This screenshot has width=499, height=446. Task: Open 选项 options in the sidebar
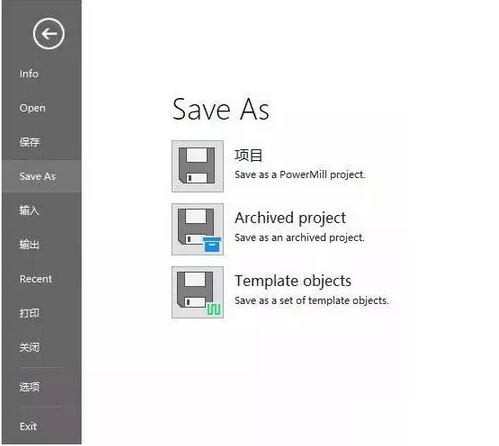point(29,387)
